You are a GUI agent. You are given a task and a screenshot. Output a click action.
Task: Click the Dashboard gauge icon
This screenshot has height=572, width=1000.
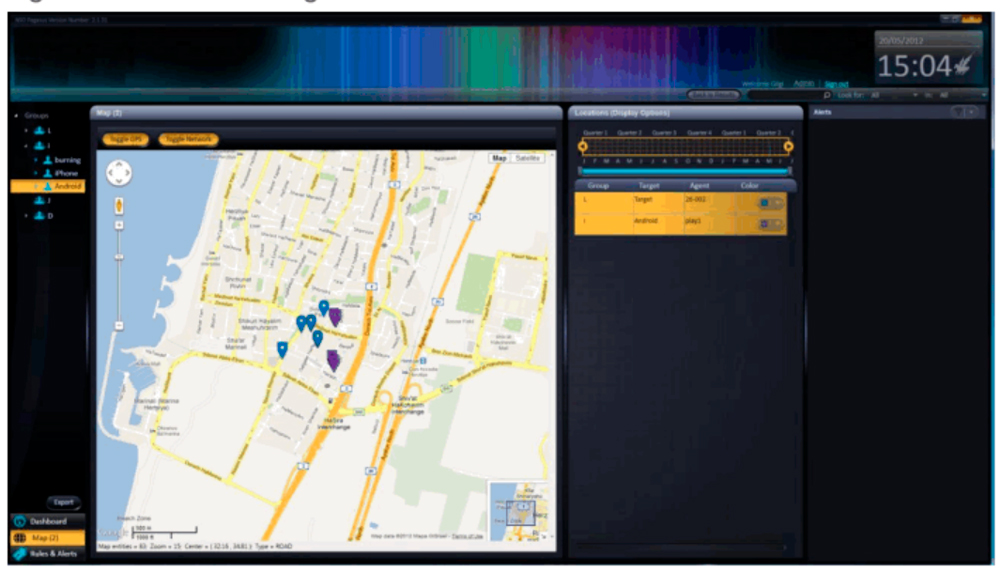coord(20,521)
